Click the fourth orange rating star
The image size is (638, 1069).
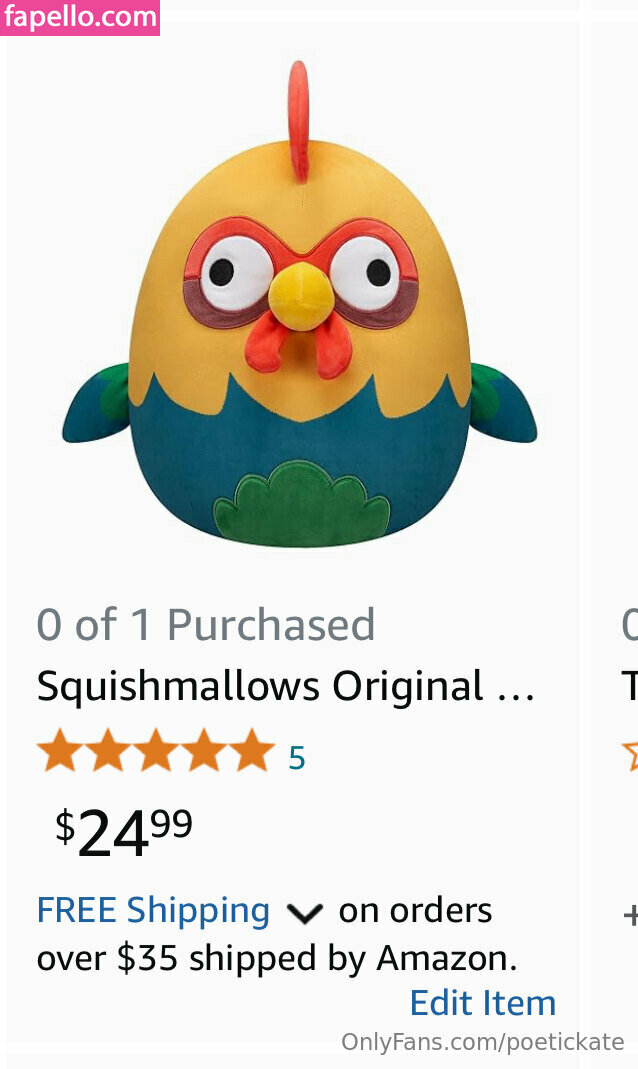[x=204, y=751]
